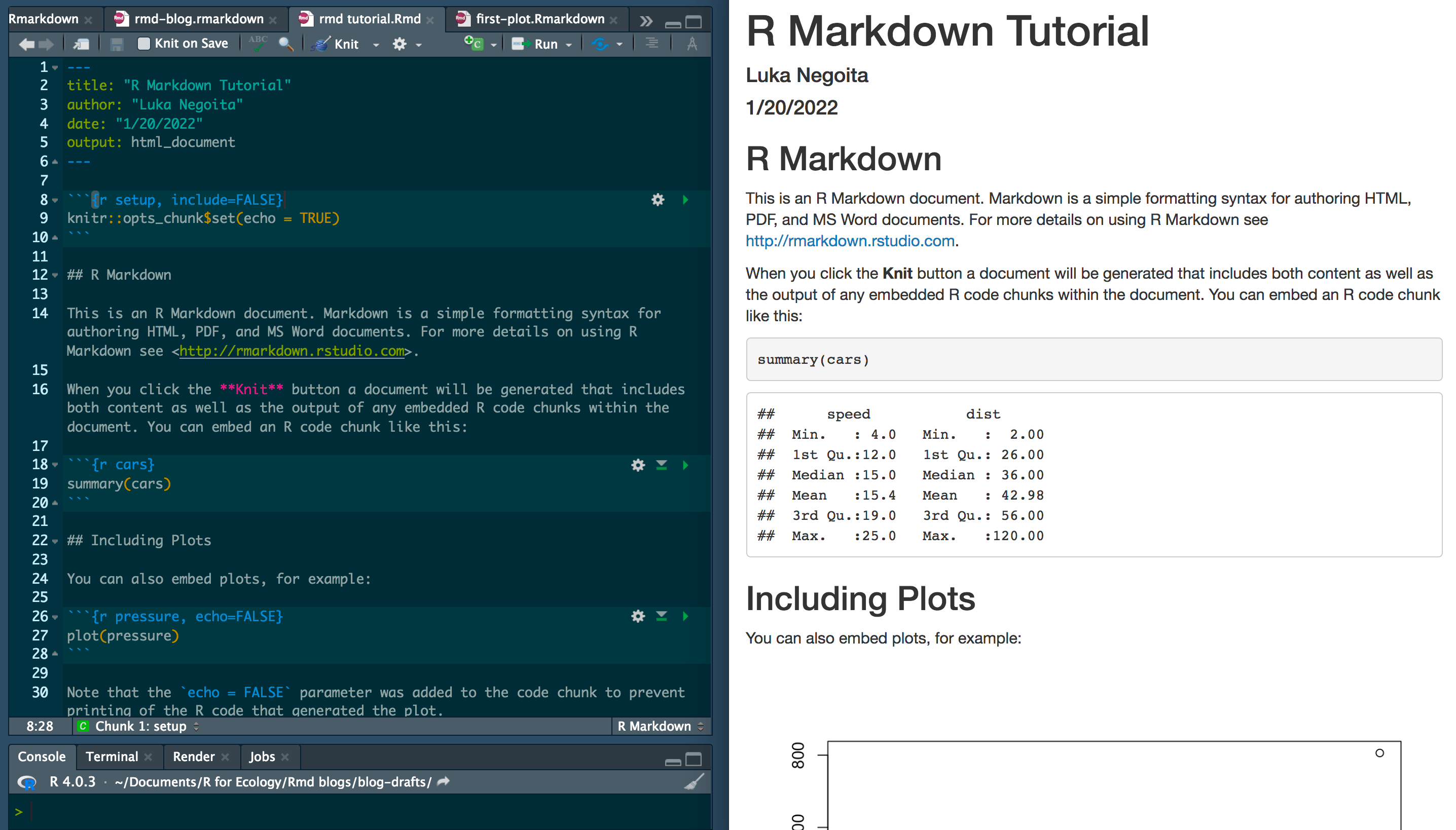Click the Jobs tab in bottom panel

(261, 756)
